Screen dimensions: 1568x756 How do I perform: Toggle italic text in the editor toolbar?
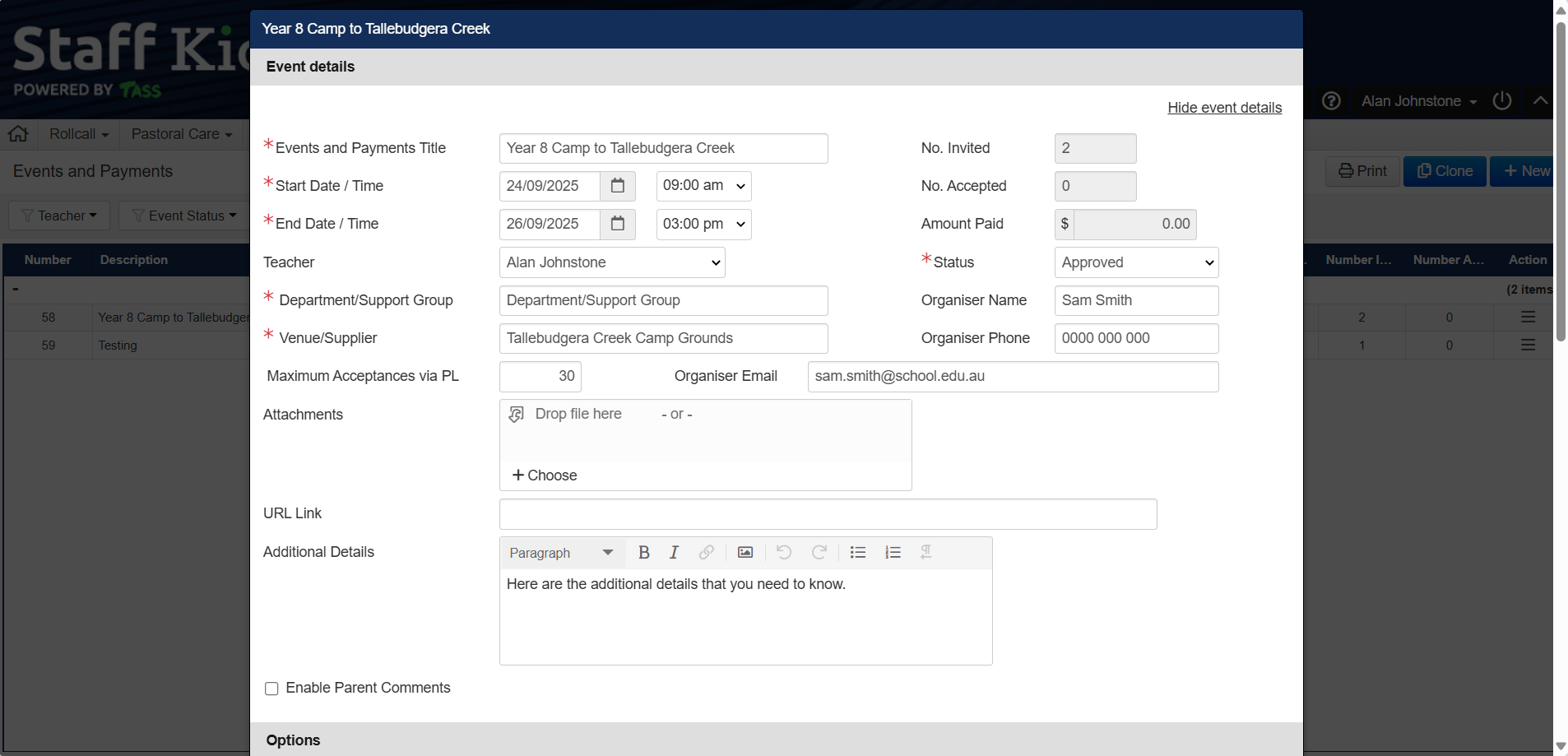tap(674, 553)
